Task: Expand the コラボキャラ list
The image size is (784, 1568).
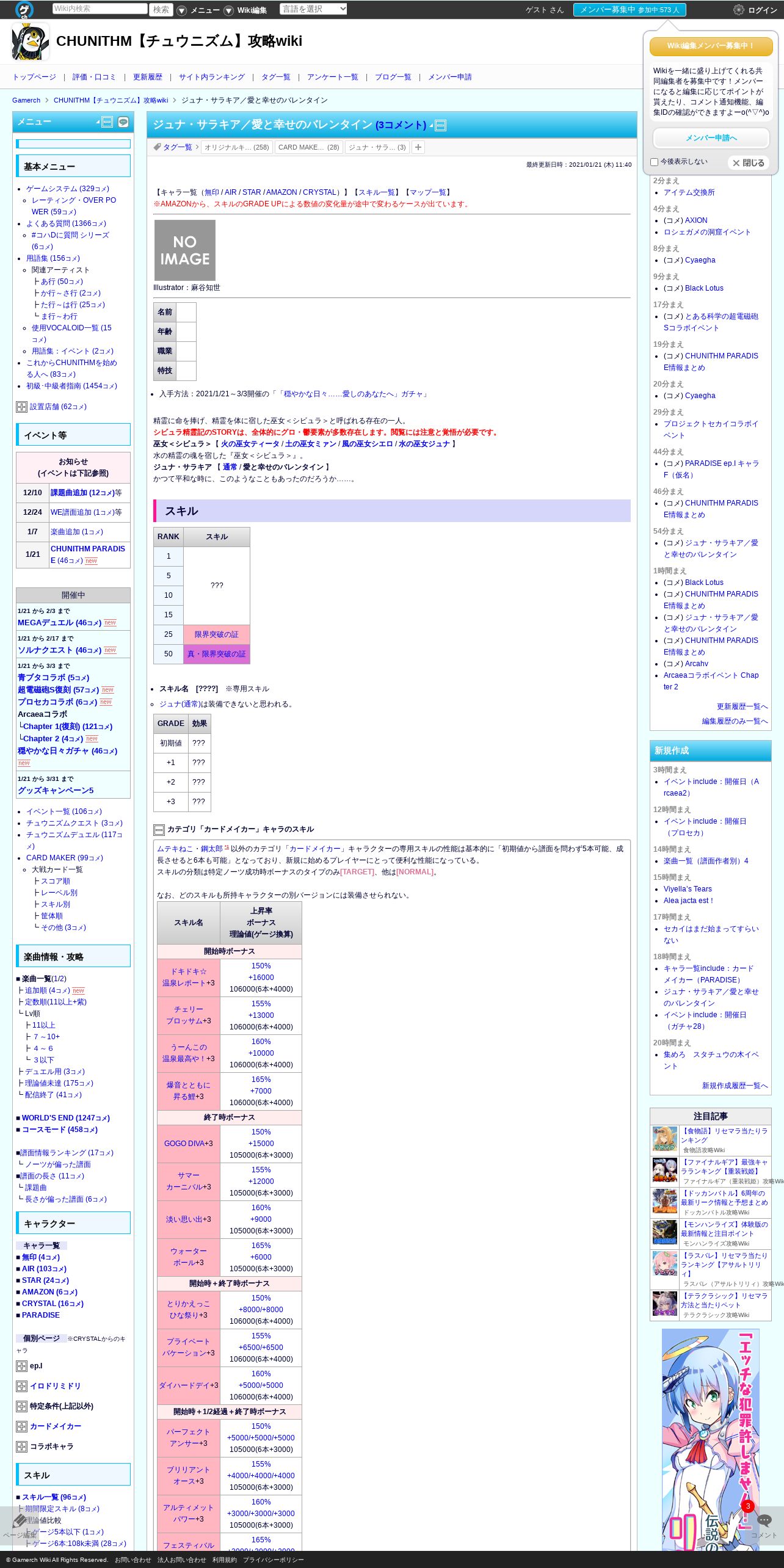Action: 21,1446
